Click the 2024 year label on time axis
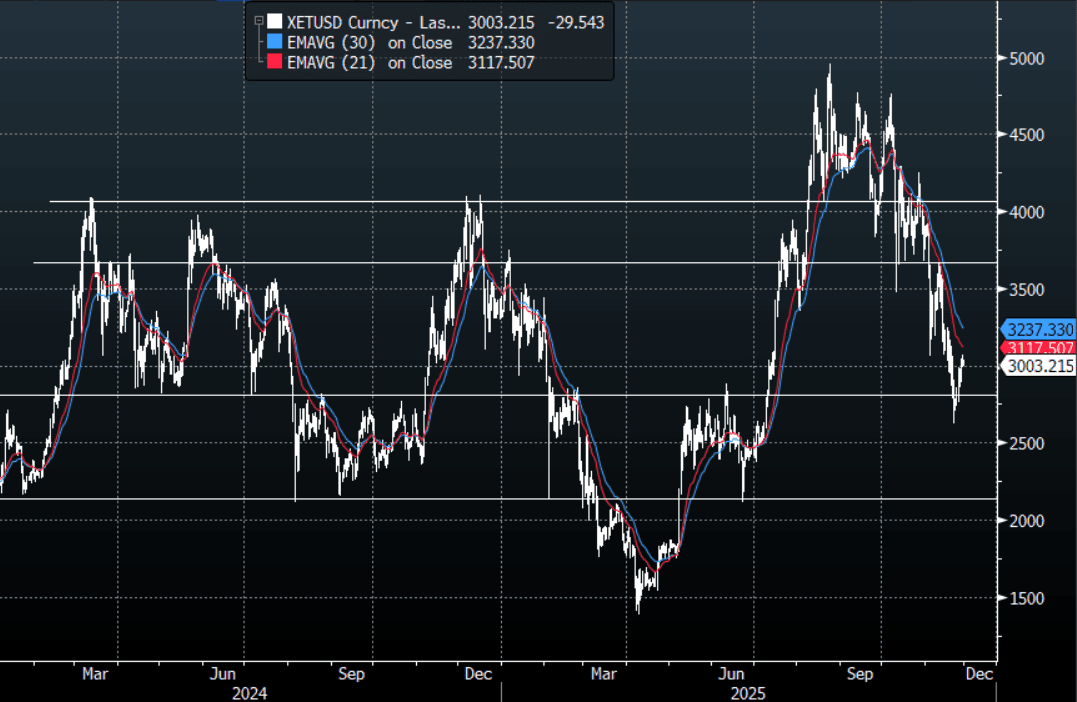This screenshot has height=702, width=1077. [249, 692]
